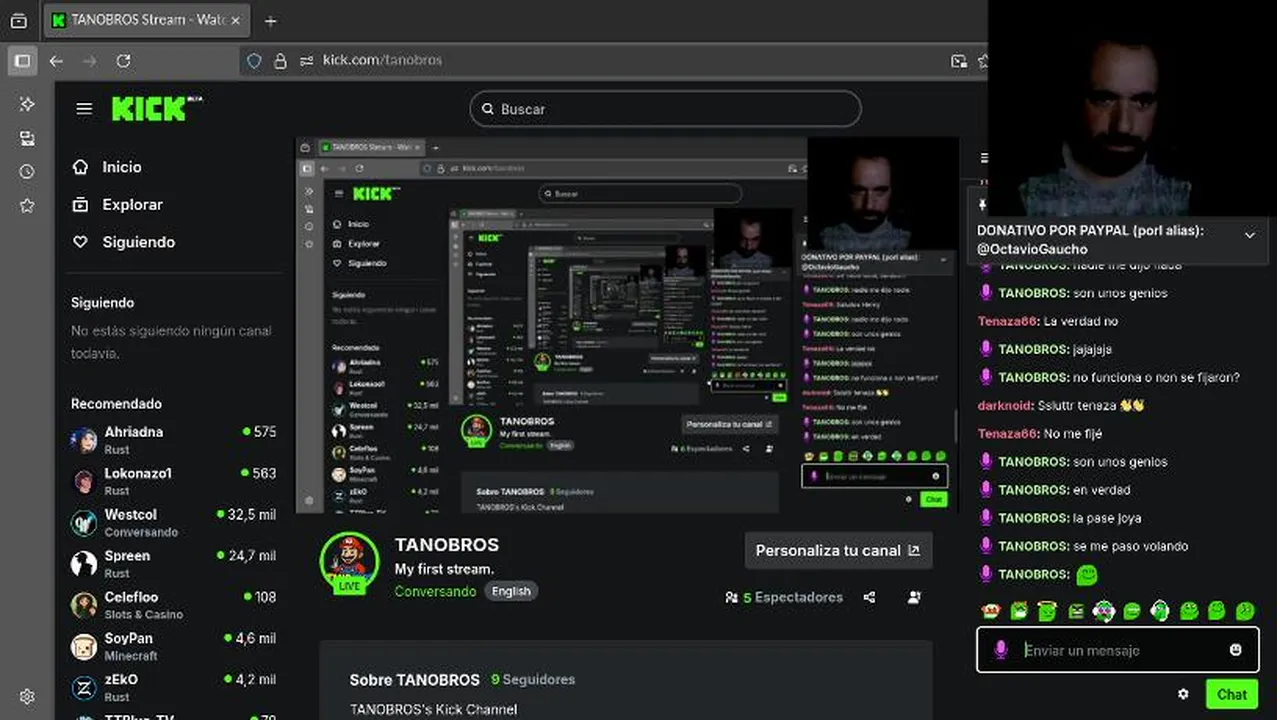Click the padlock site security icon
Screen dimensions: 1277x720
(280, 61)
